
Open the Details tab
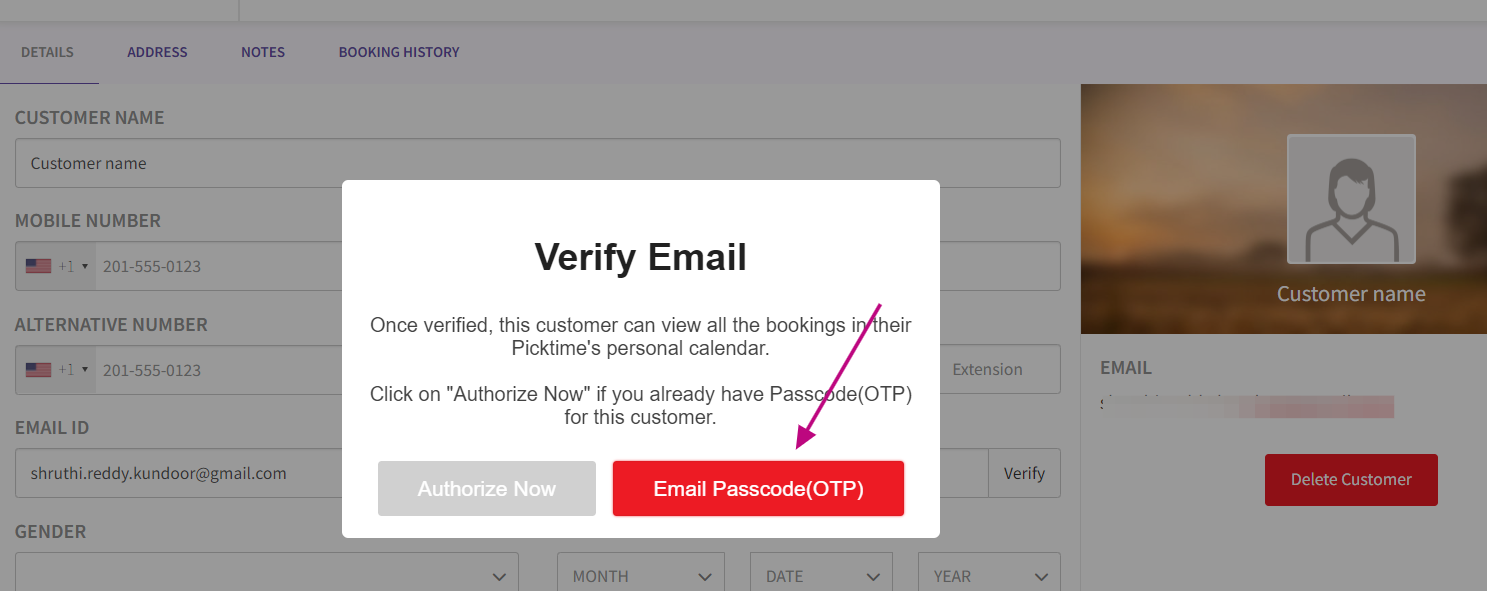coord(47,52)
